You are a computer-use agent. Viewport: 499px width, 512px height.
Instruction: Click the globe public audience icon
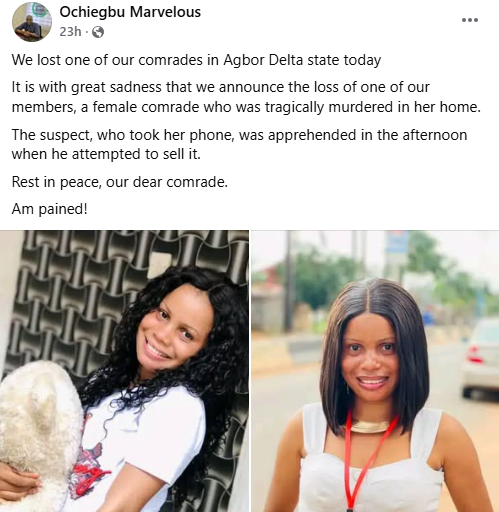click(97, 32)
